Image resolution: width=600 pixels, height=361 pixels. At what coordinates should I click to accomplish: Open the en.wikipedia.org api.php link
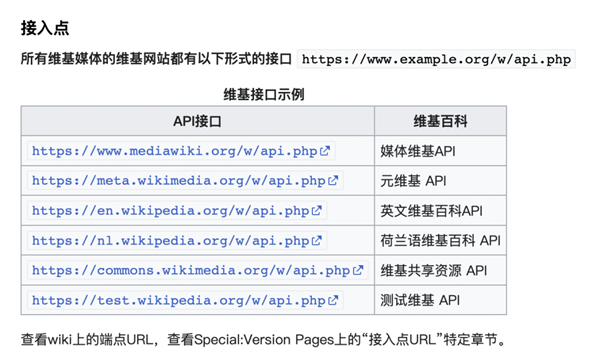tap(177, 211)
